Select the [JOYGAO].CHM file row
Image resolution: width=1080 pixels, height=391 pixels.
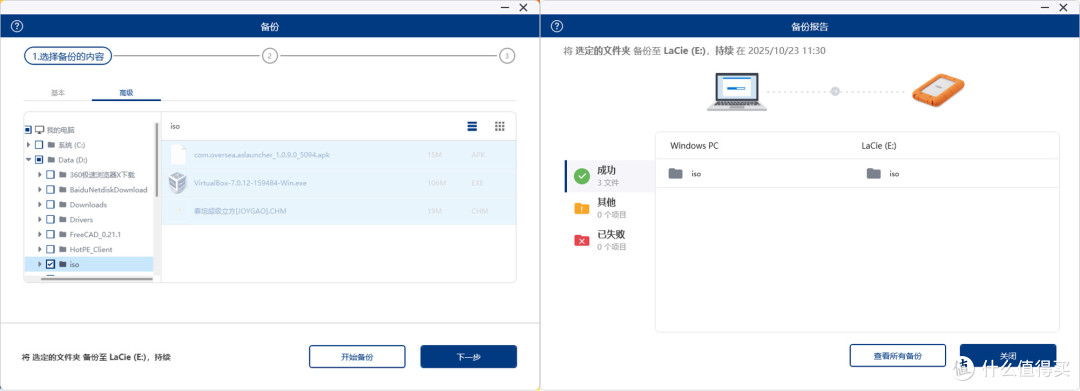coord(339,211)
